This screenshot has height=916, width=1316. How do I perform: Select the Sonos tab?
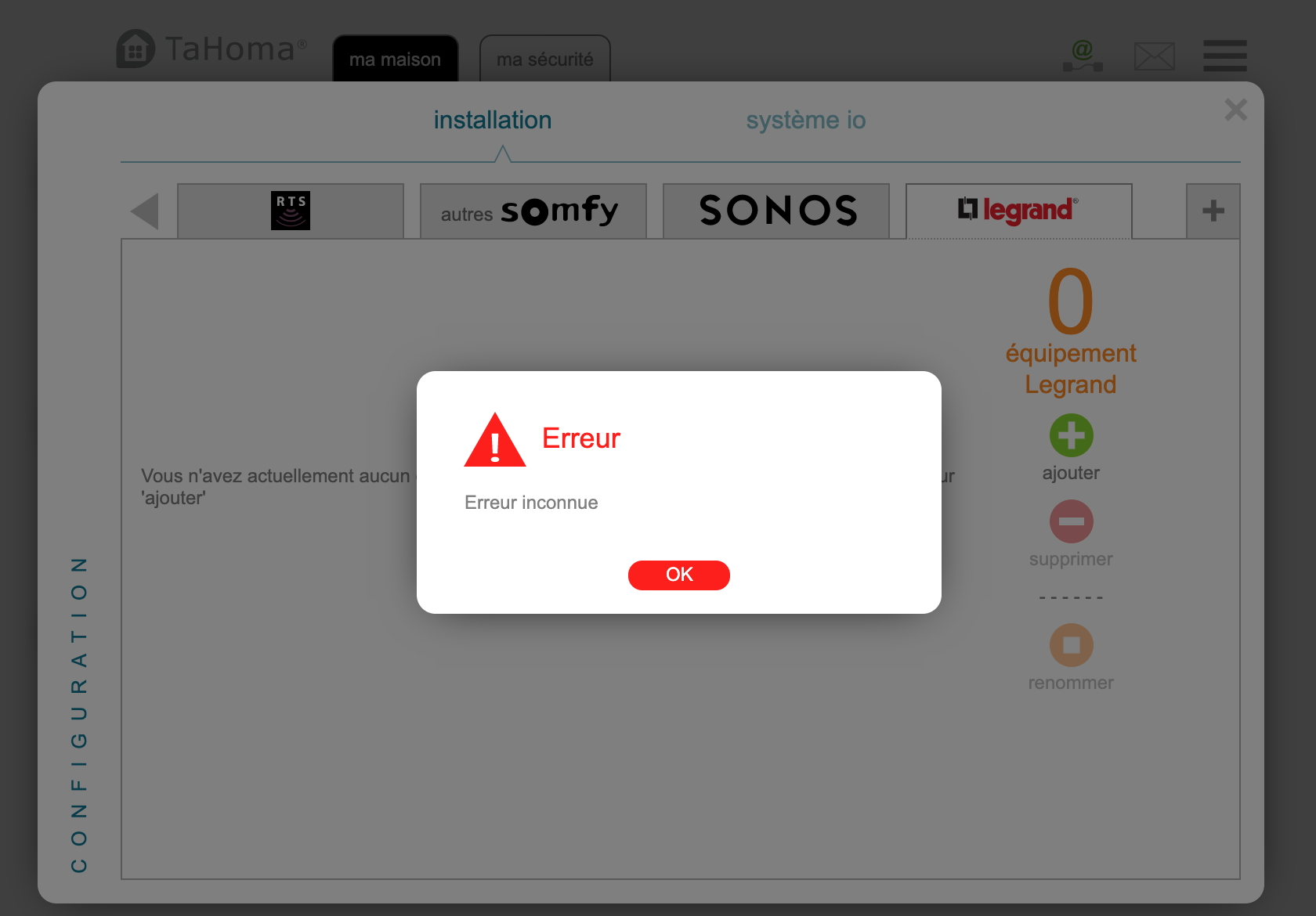(x=776, y=211)
